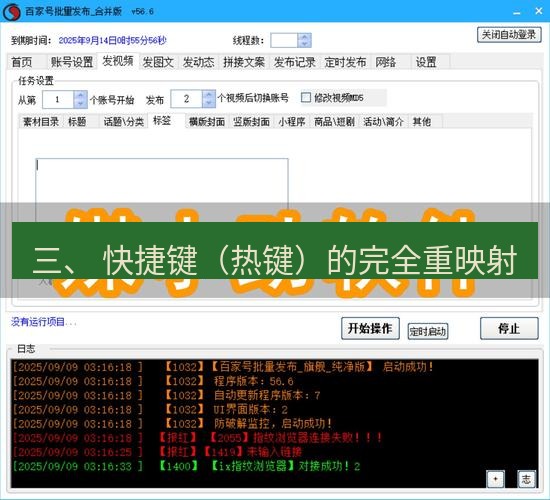Open the 横版封面 sub-tab
Image resolution: width=550 pixels, height=500 pixels.
207,122
